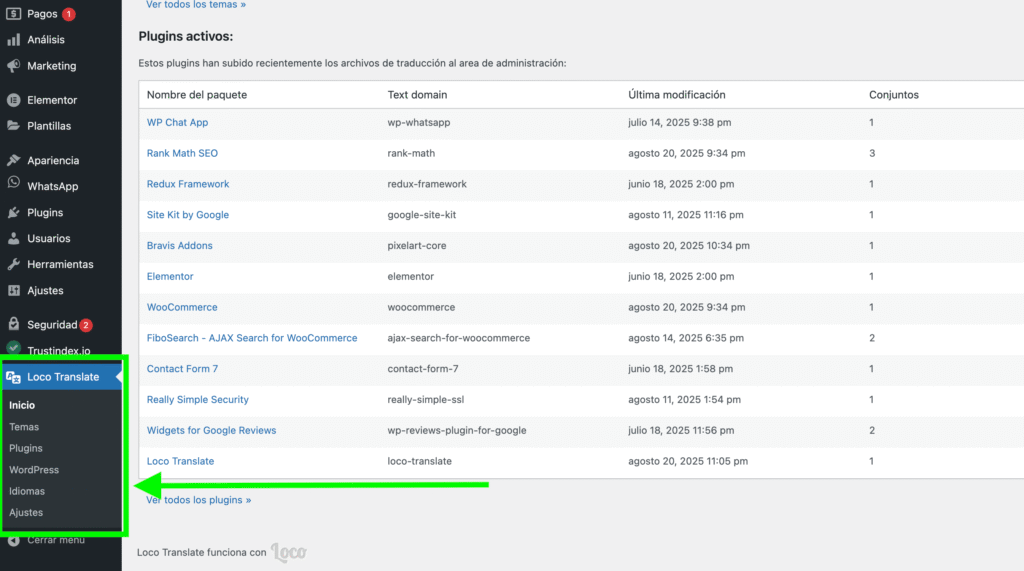Image resolution: width=1024 pixels, height=571 pixels.
Task: Click the pixelart-core text domain cell
Action: click(x=417, y=246)
